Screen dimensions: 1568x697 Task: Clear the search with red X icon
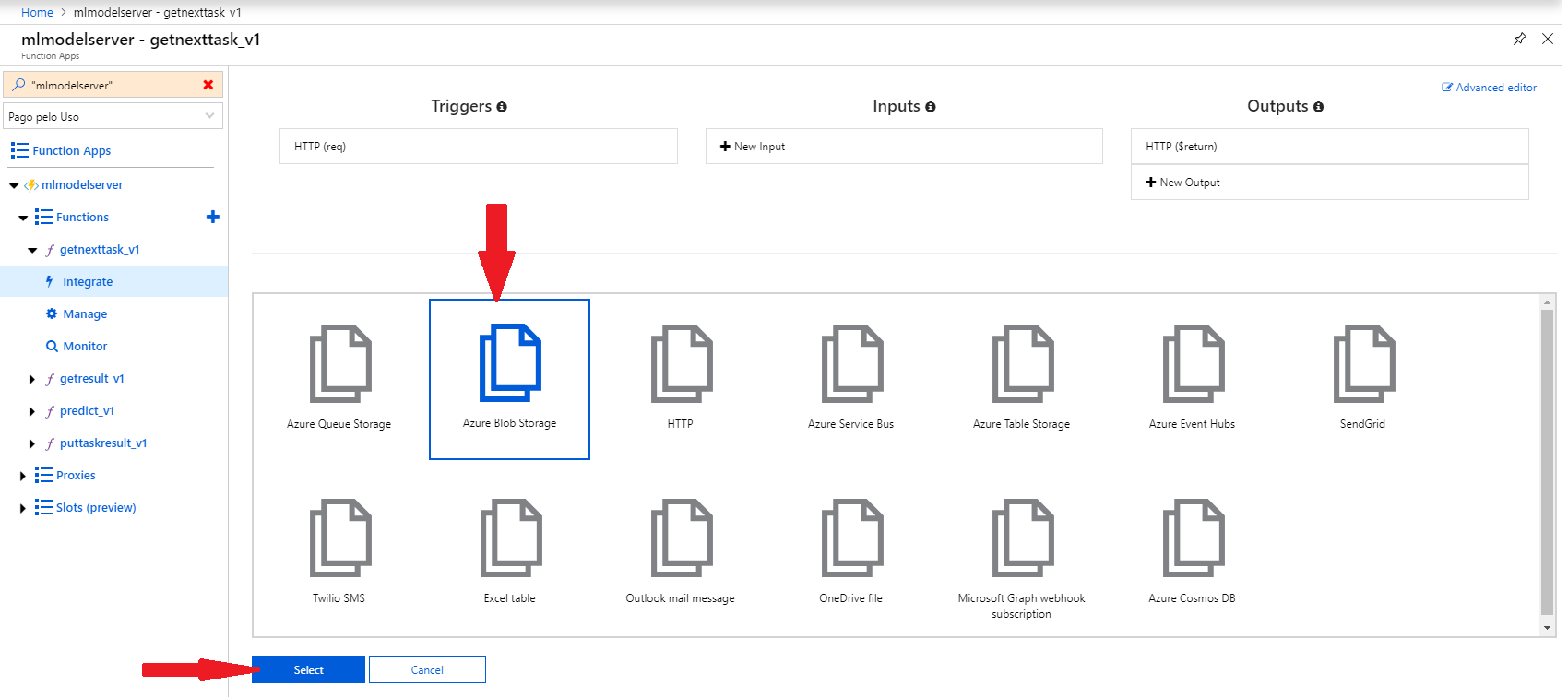coord(208,85)
